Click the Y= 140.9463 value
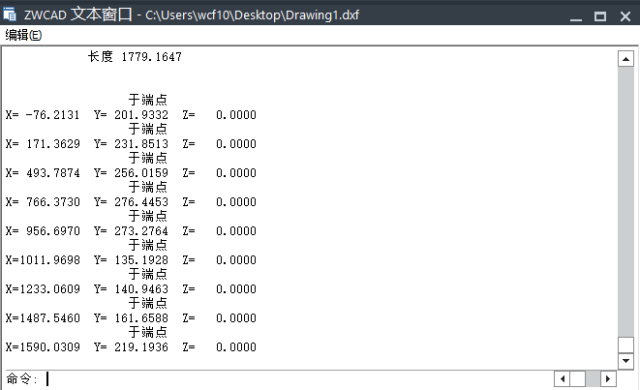The height and width of the screenshot is (390, 640). click(131, 289)
